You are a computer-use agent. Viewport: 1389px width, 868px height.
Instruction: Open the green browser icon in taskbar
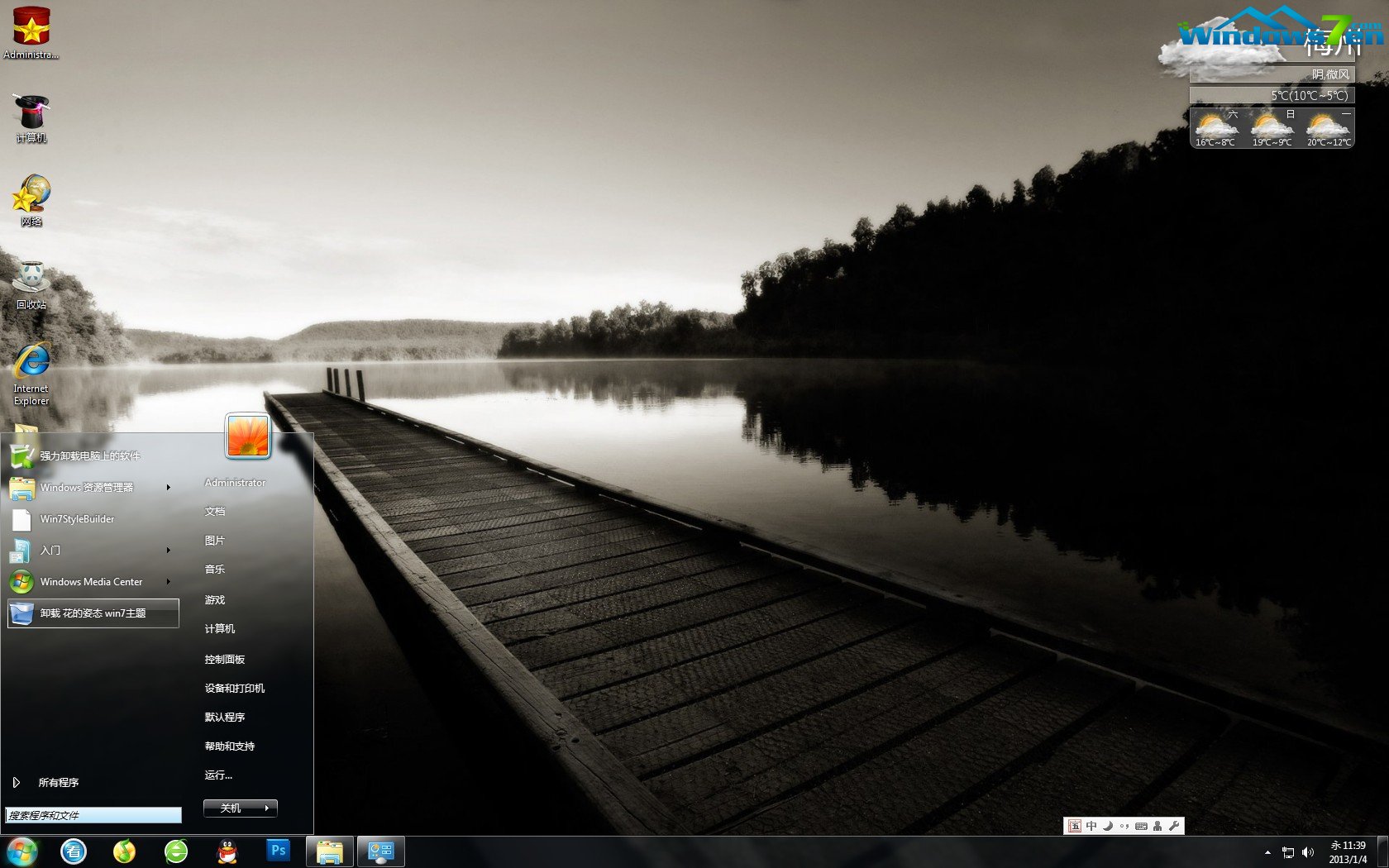(176, 851)
